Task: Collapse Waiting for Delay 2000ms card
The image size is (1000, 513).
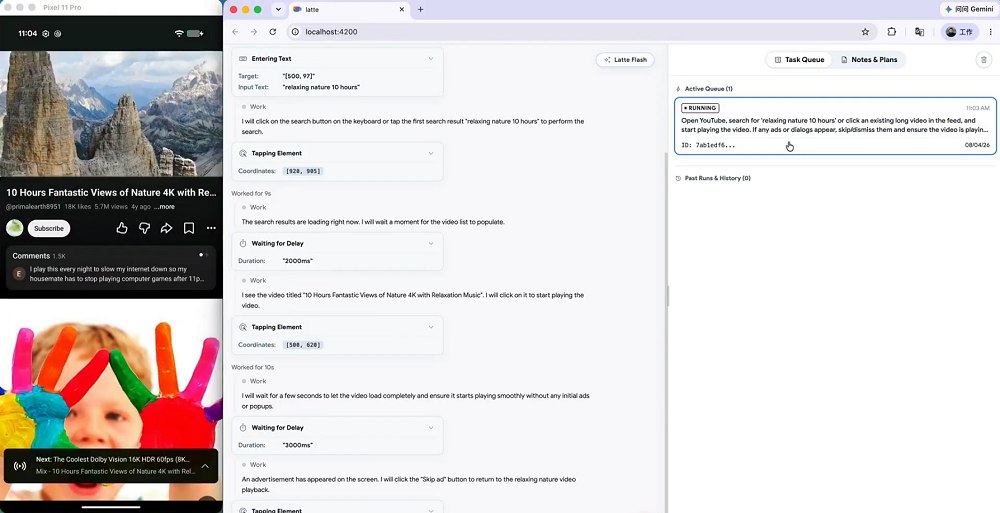Action: 430,244
